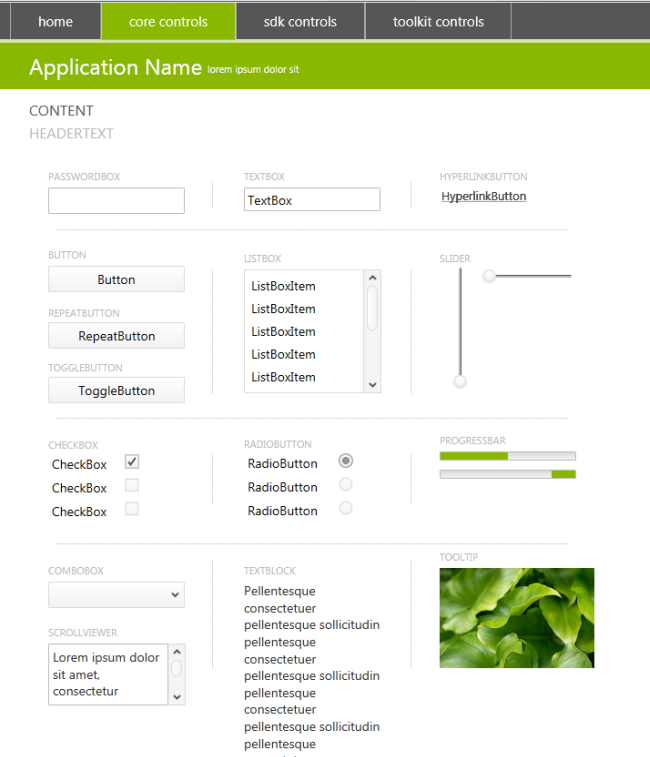Uncheck the first checked CheckBox
Screen dimensions: 650x757
coord(132,462)
